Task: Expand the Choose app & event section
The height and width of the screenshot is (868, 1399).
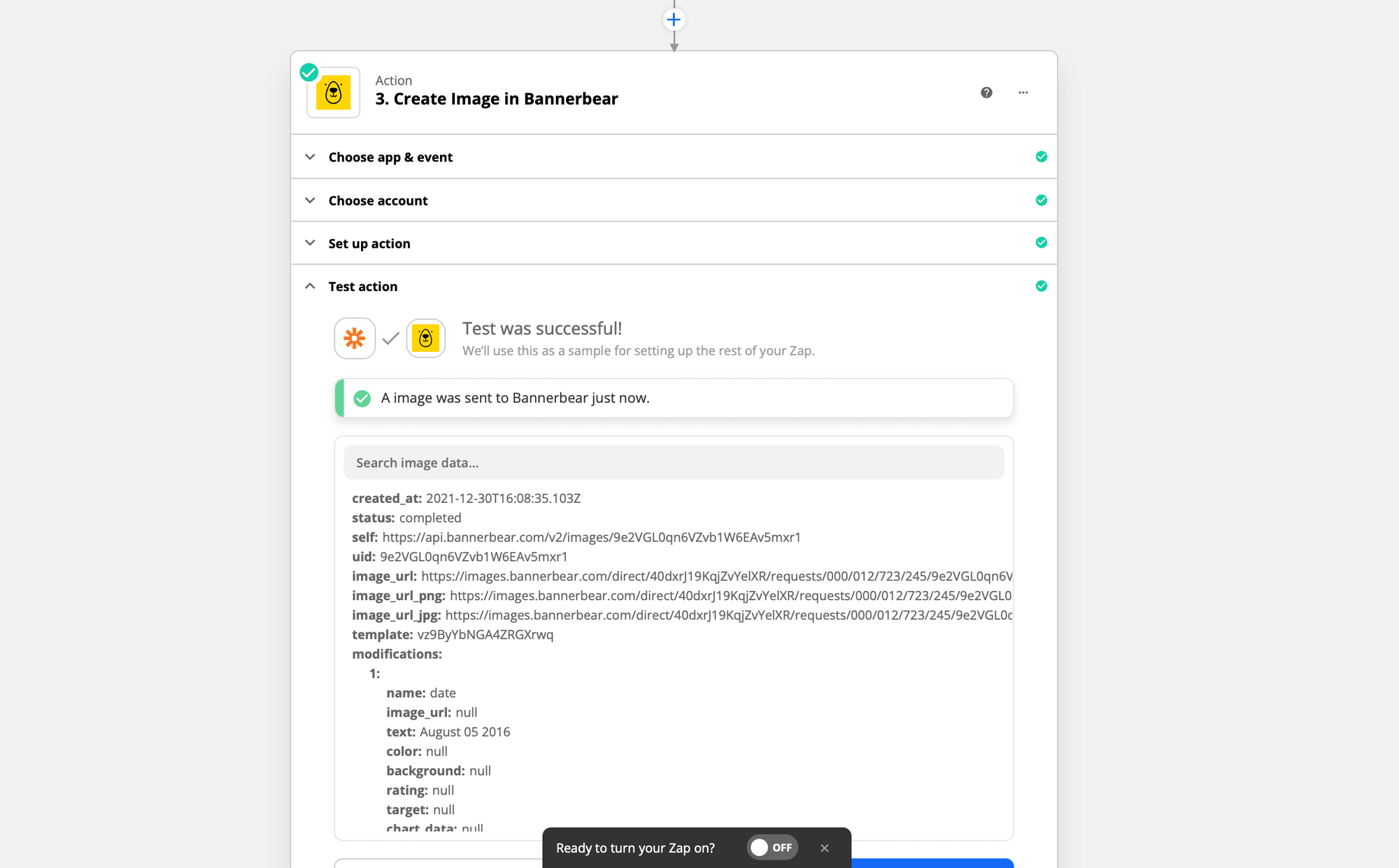Action: pos(390,157)
